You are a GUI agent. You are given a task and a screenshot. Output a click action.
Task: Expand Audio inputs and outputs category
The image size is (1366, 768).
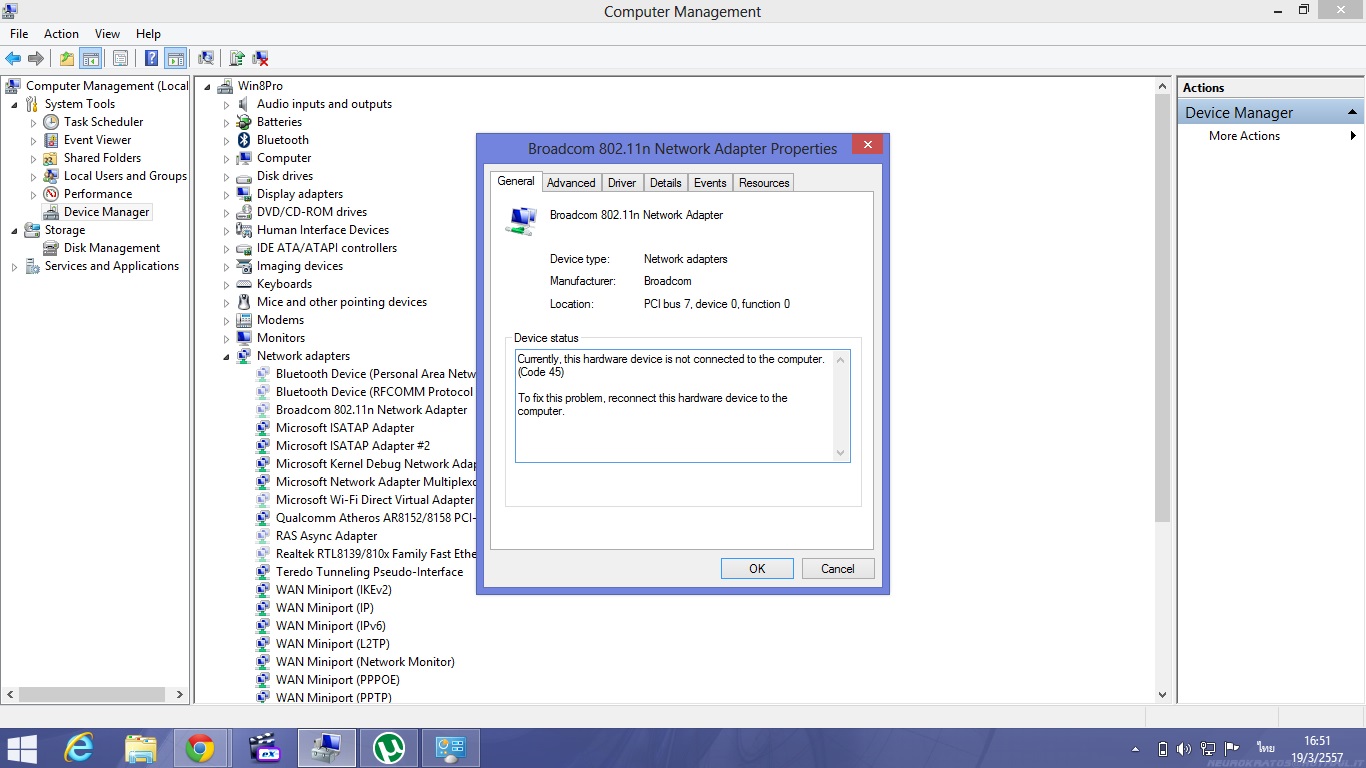[227, 104]
